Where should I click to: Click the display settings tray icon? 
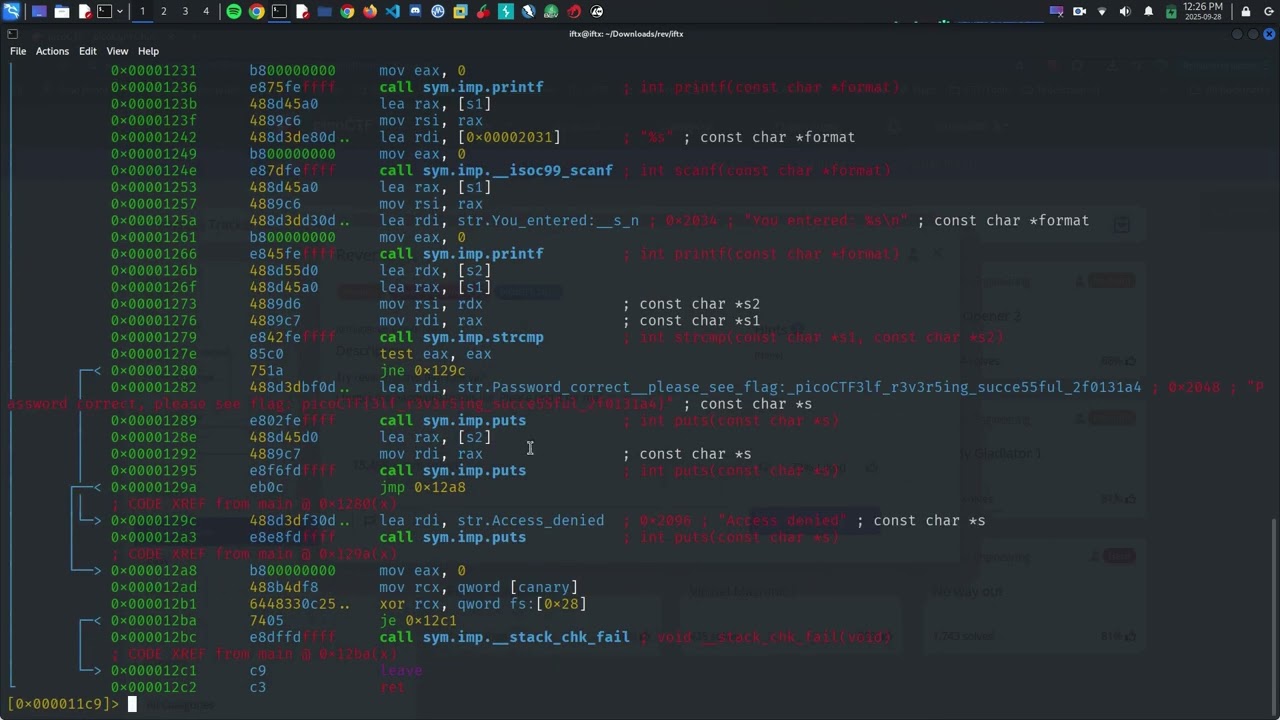click(1057, 12)
